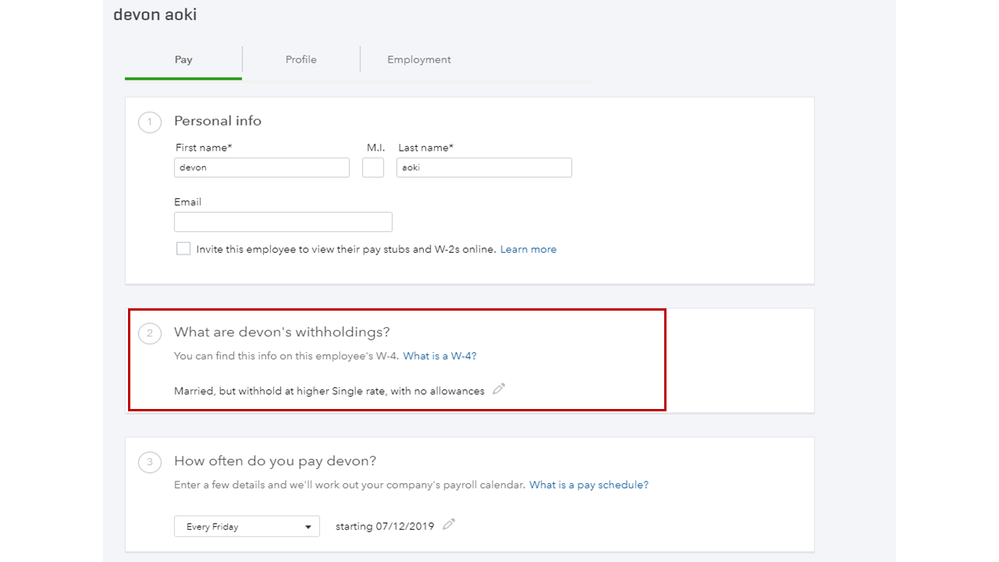Click the starting 07/12/2019 date text
The height and width of the screenshot is (562, 999).
(x=385, y=526)
